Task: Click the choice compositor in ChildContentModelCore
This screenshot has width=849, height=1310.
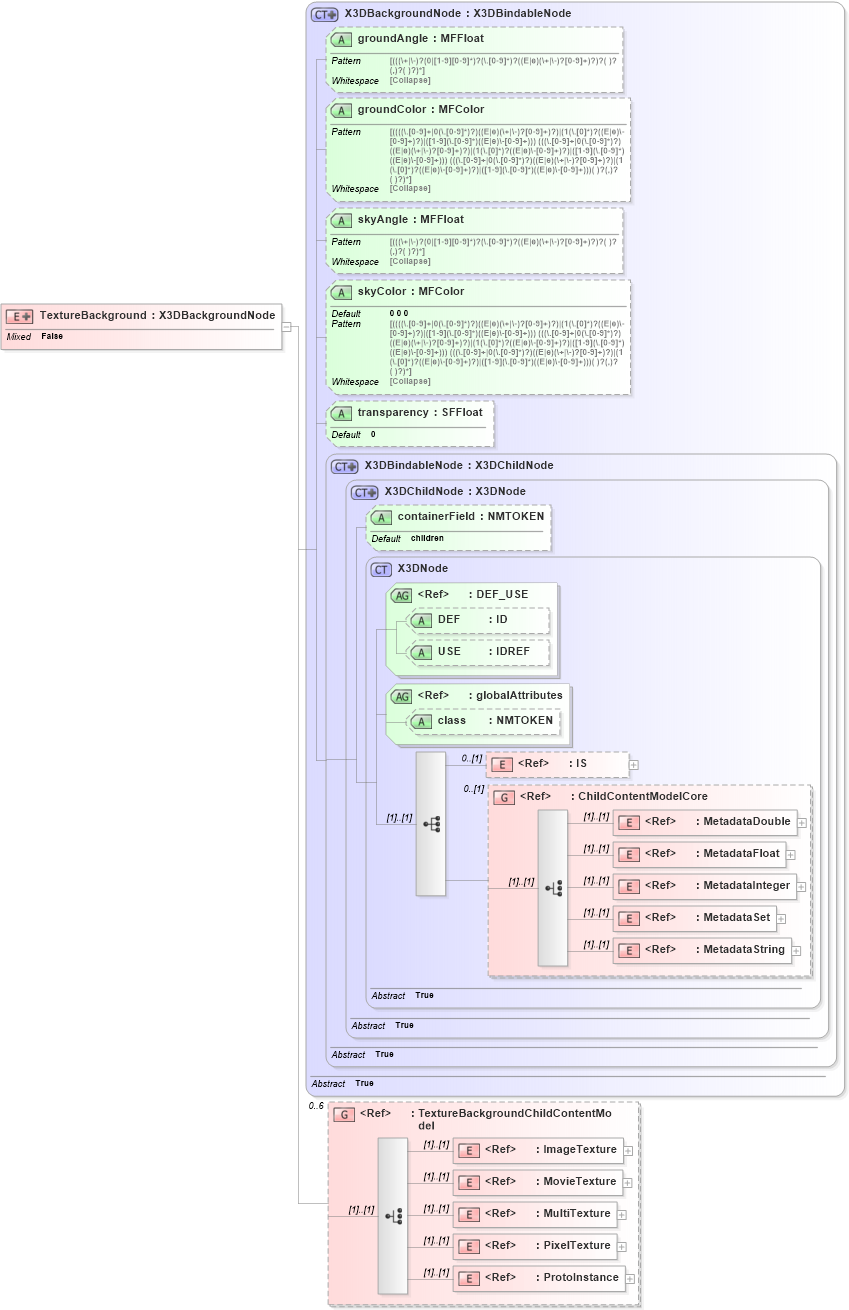Action: point(553,888)
